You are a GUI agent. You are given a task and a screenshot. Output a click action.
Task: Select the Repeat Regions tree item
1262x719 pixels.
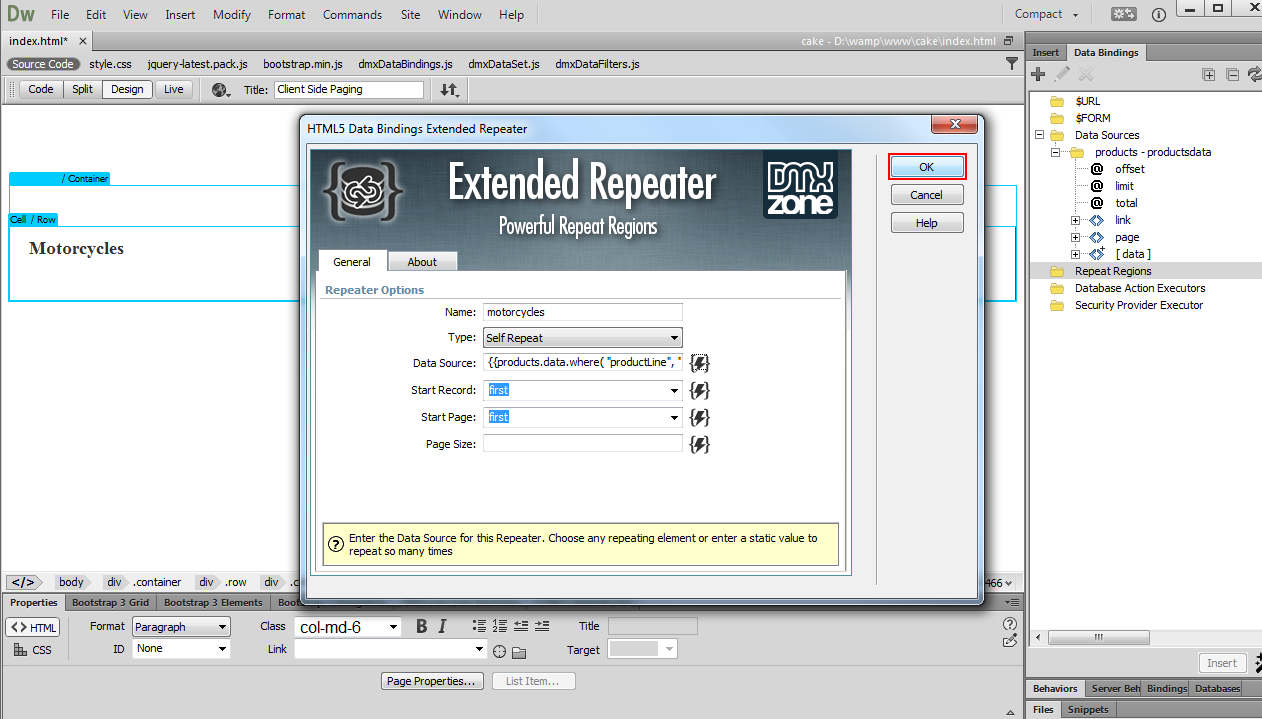pyautogui.click(x=1113, y=271)
